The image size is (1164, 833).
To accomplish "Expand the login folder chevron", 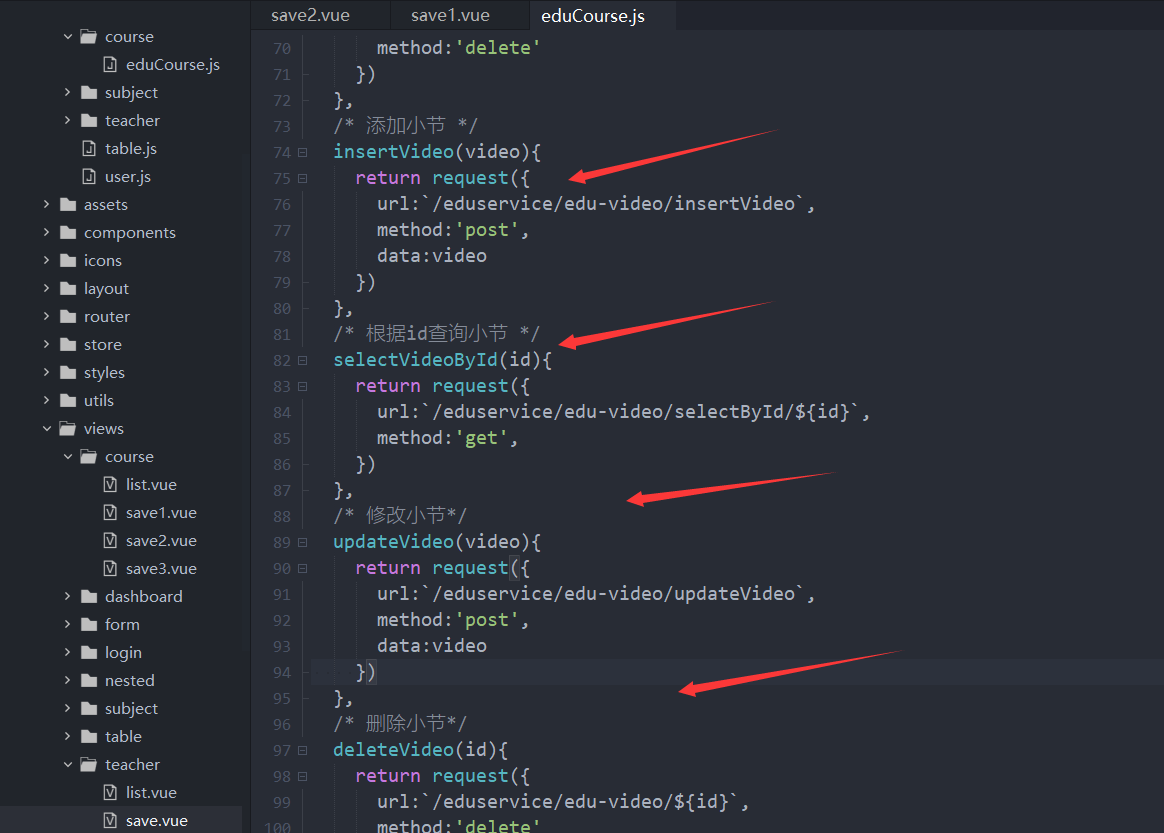I will tap(68, 652).
